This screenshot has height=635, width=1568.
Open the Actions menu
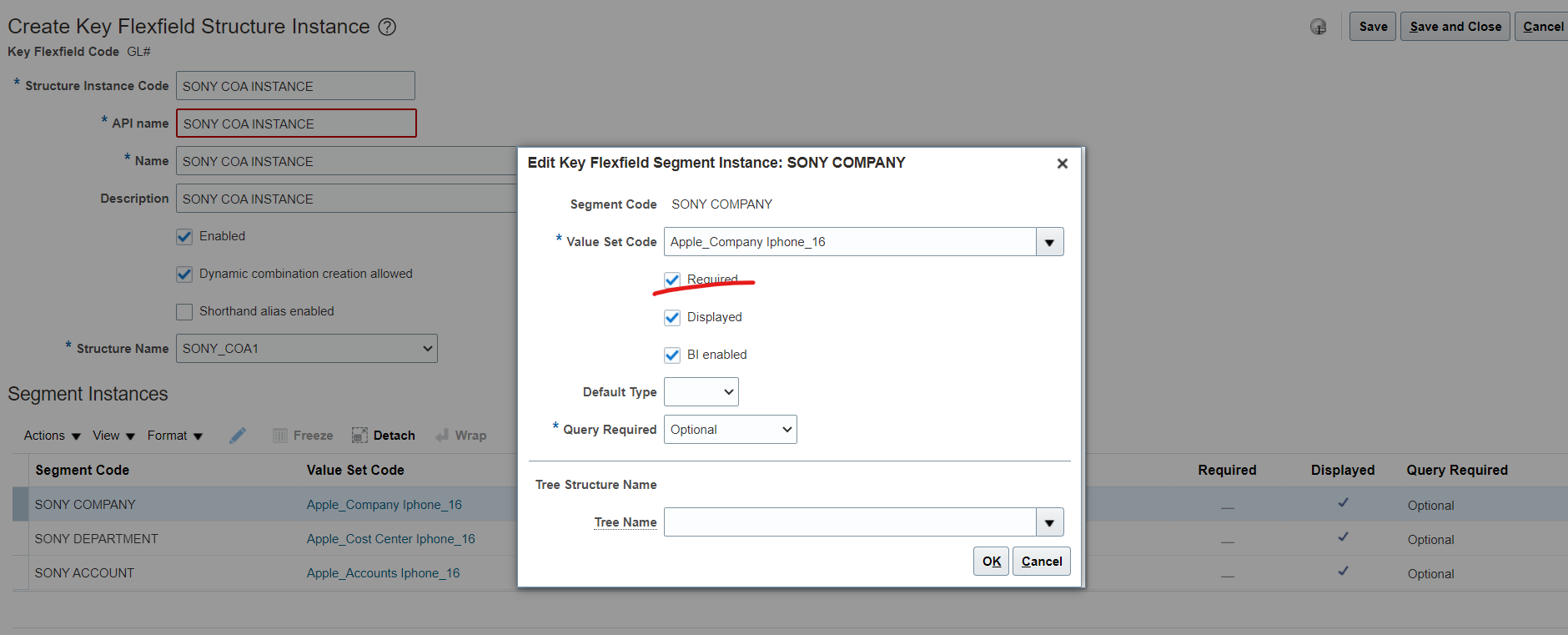coord(52,436)
